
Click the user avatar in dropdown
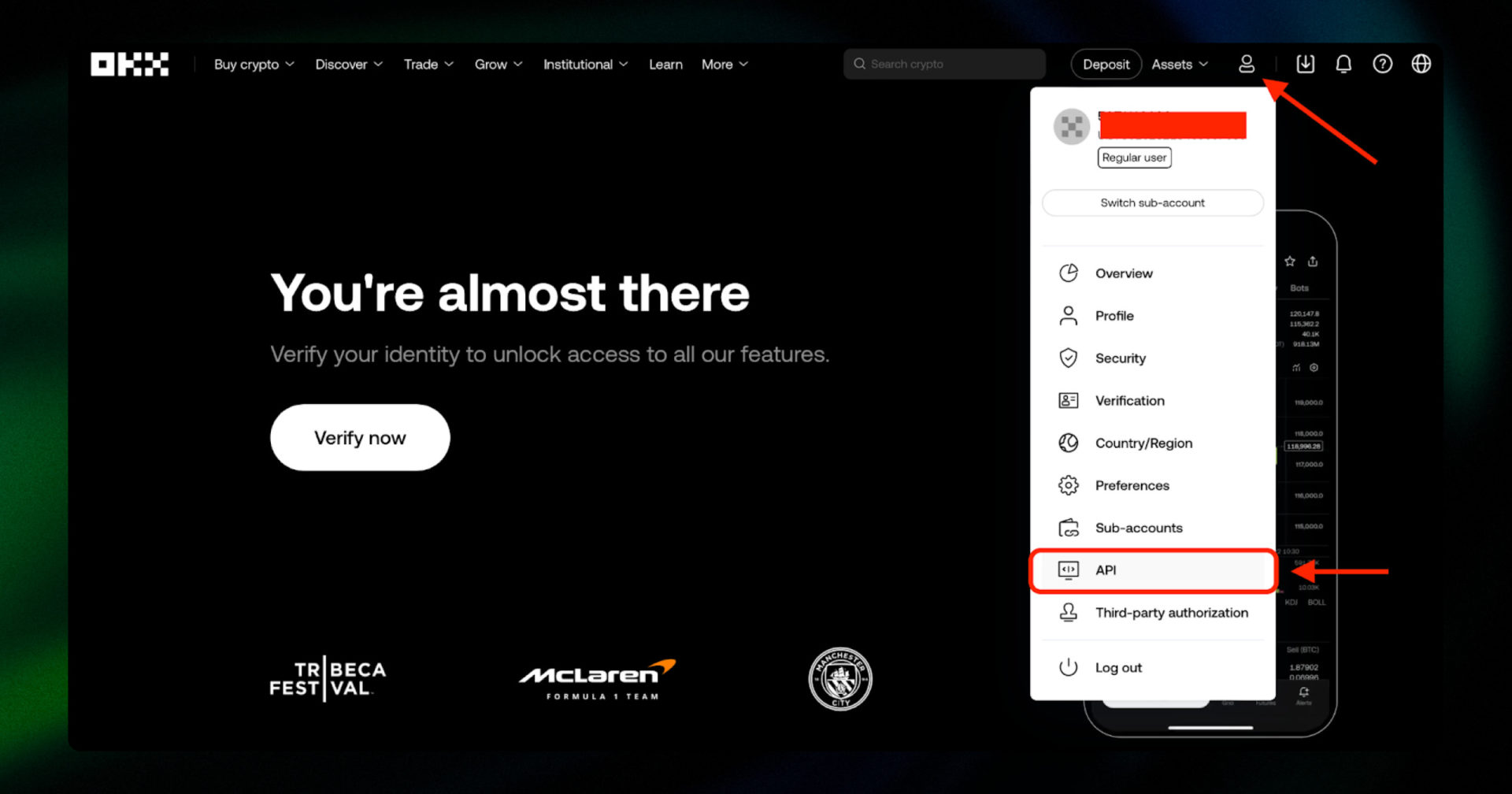[x=1071, y=127]
